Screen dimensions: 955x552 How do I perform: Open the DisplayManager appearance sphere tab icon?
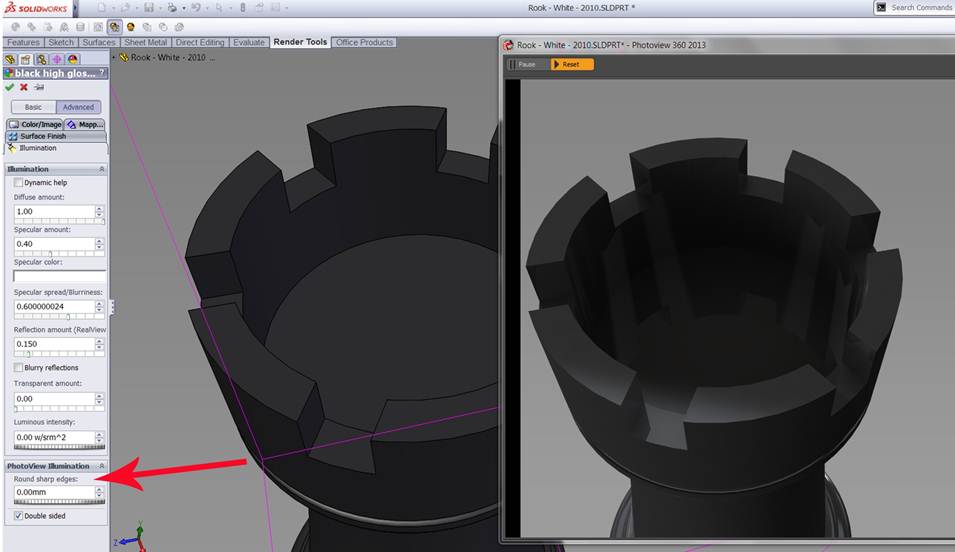click(x=72, y=59)
